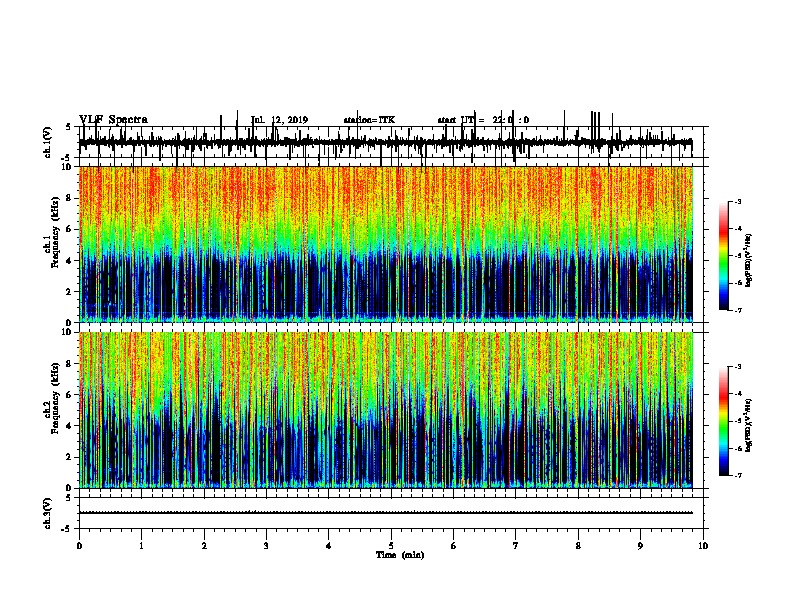Select the ch.2 colorbar log(PSD) label
Screen dimensions: 792x612
tap(748, 426)
